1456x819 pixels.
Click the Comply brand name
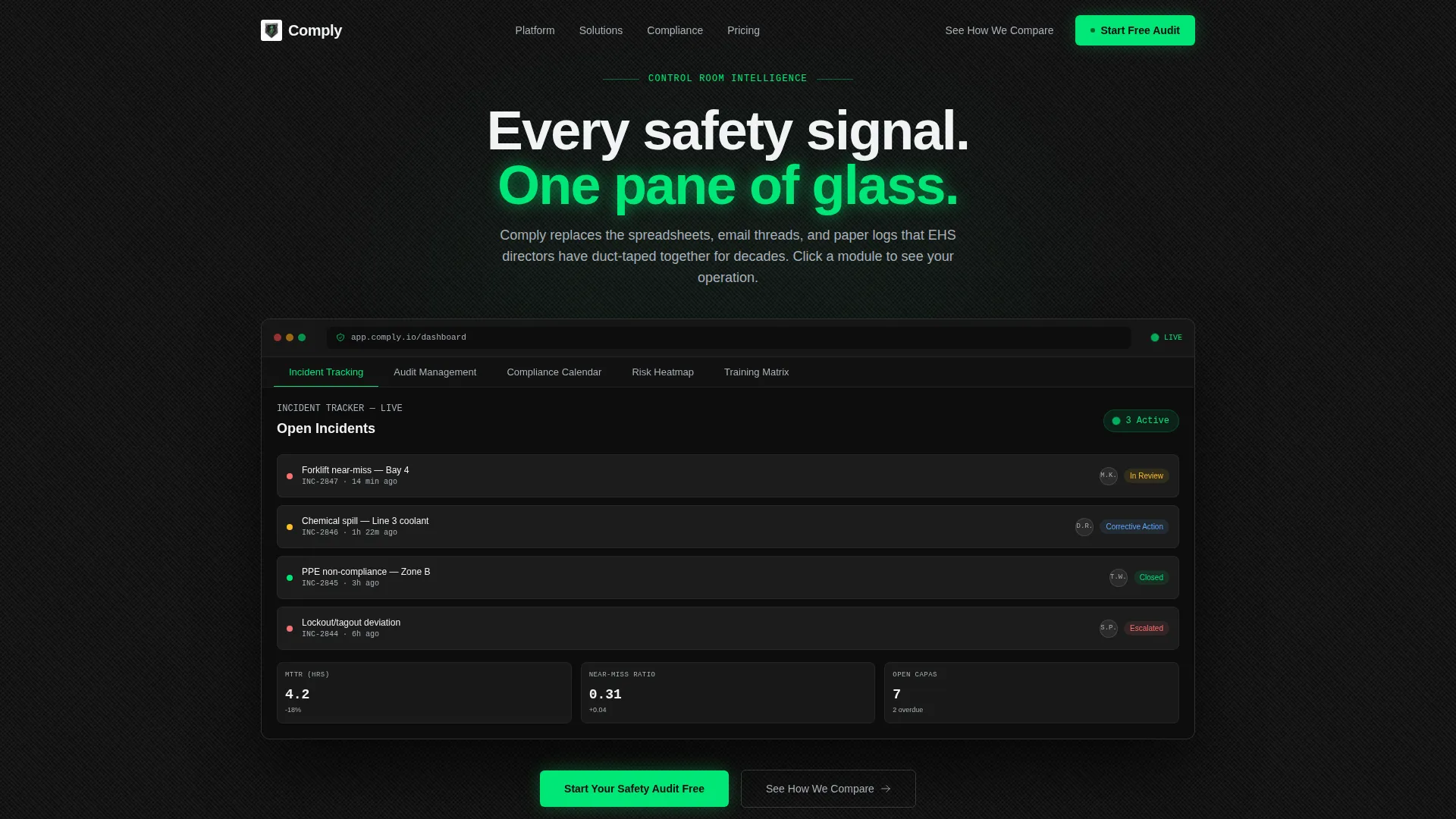point(315,30)
